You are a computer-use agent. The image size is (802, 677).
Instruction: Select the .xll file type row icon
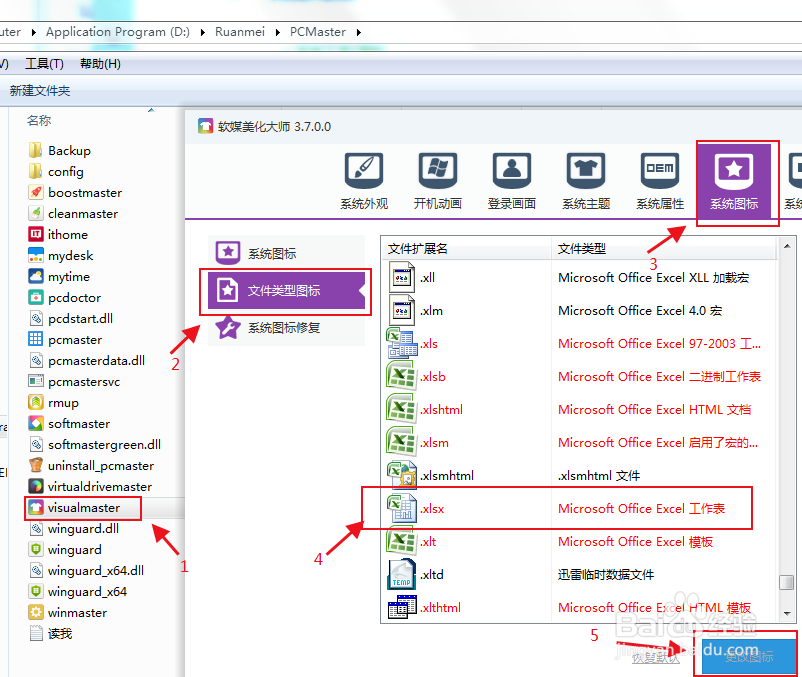(402, 277)
